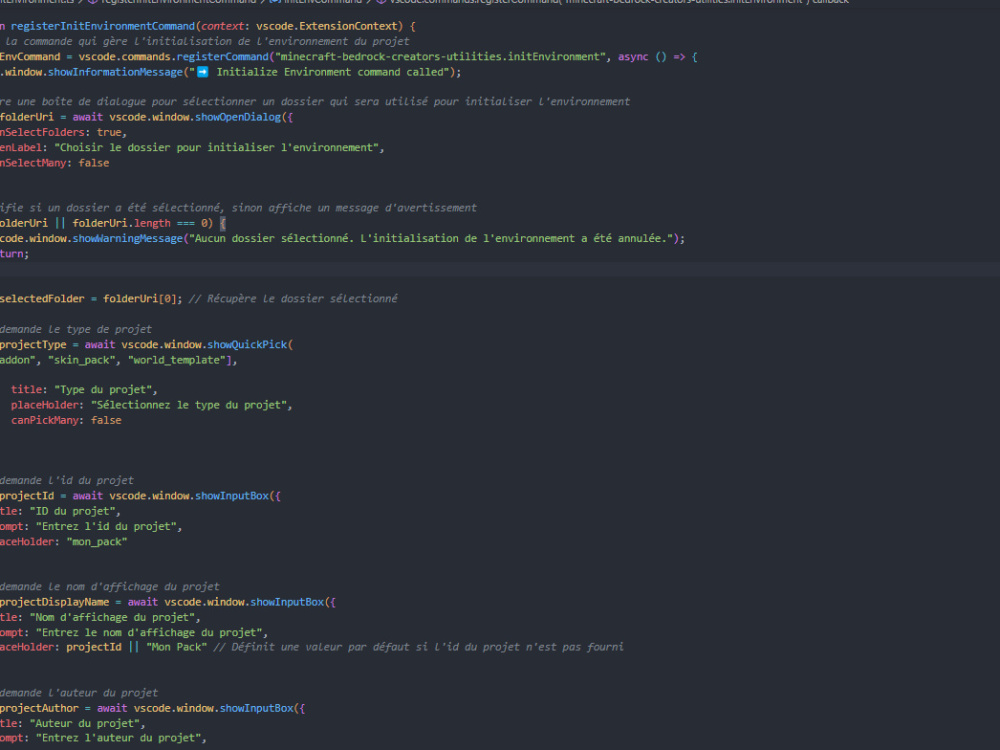
Task: Click the "mon_pack" placeholder string
Action: [97, 542]
